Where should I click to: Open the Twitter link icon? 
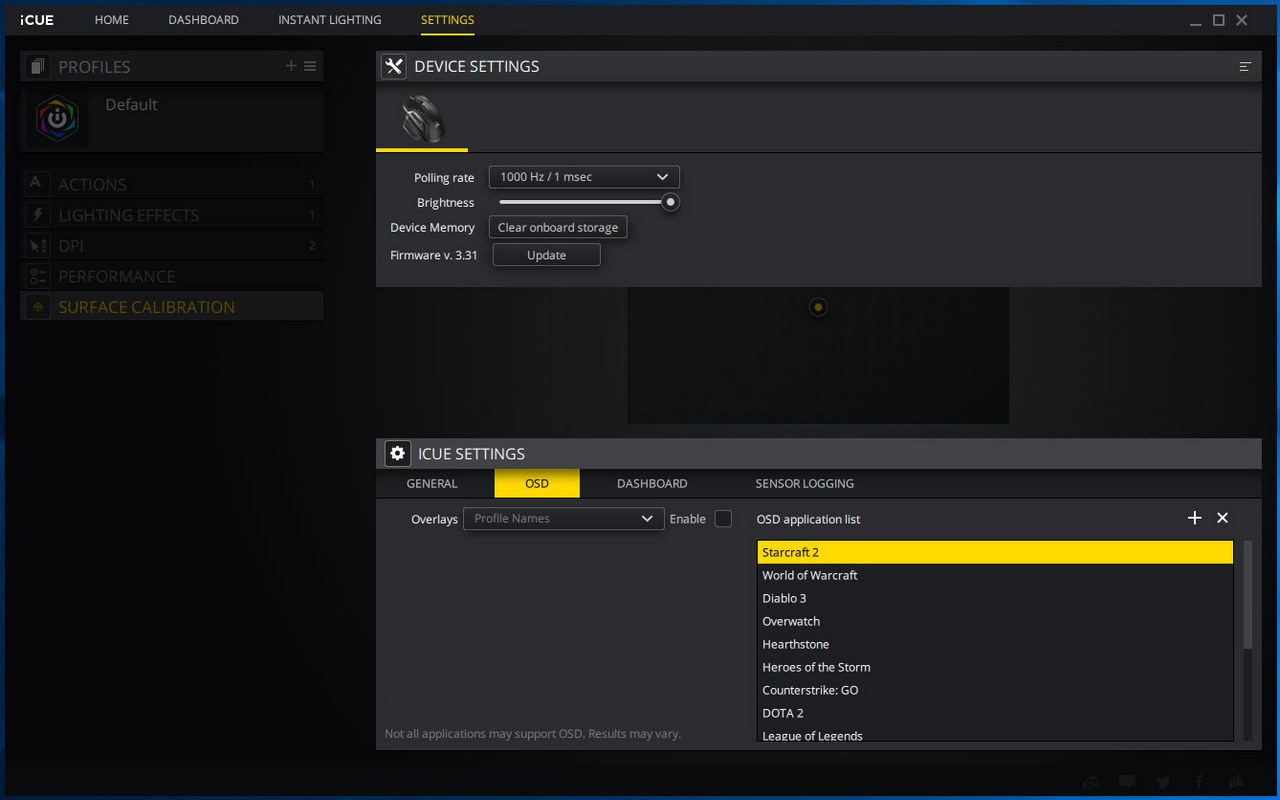click(x=1163, y=782)
